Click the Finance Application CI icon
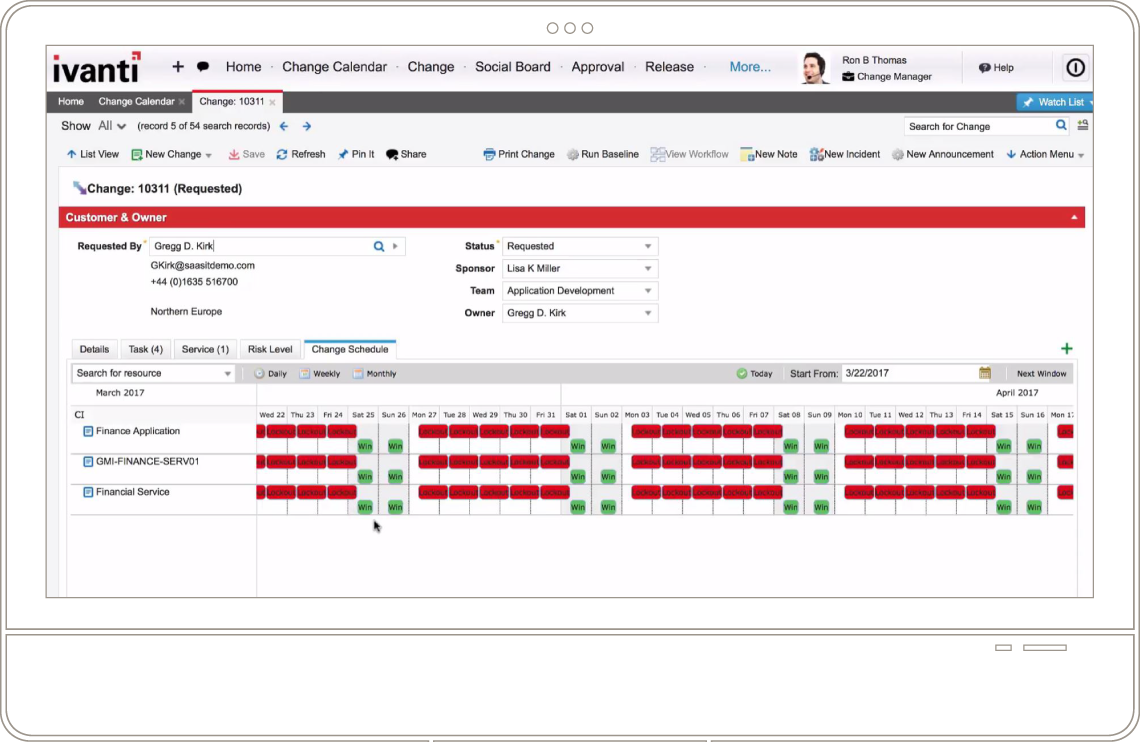This screenshot has width=1140, height=742. coord(88,432)
